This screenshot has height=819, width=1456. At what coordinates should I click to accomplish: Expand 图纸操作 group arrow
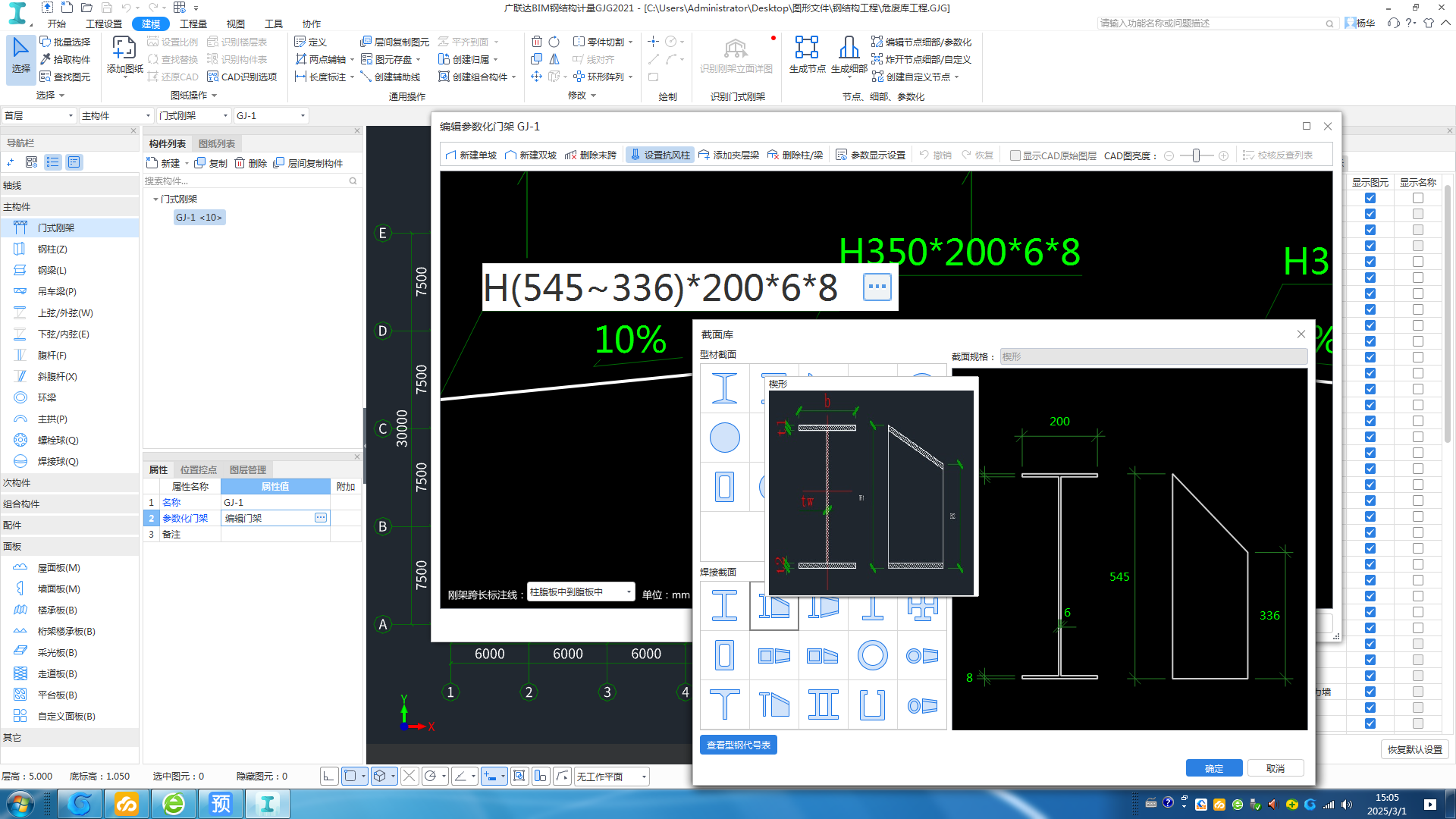point(215,96)
